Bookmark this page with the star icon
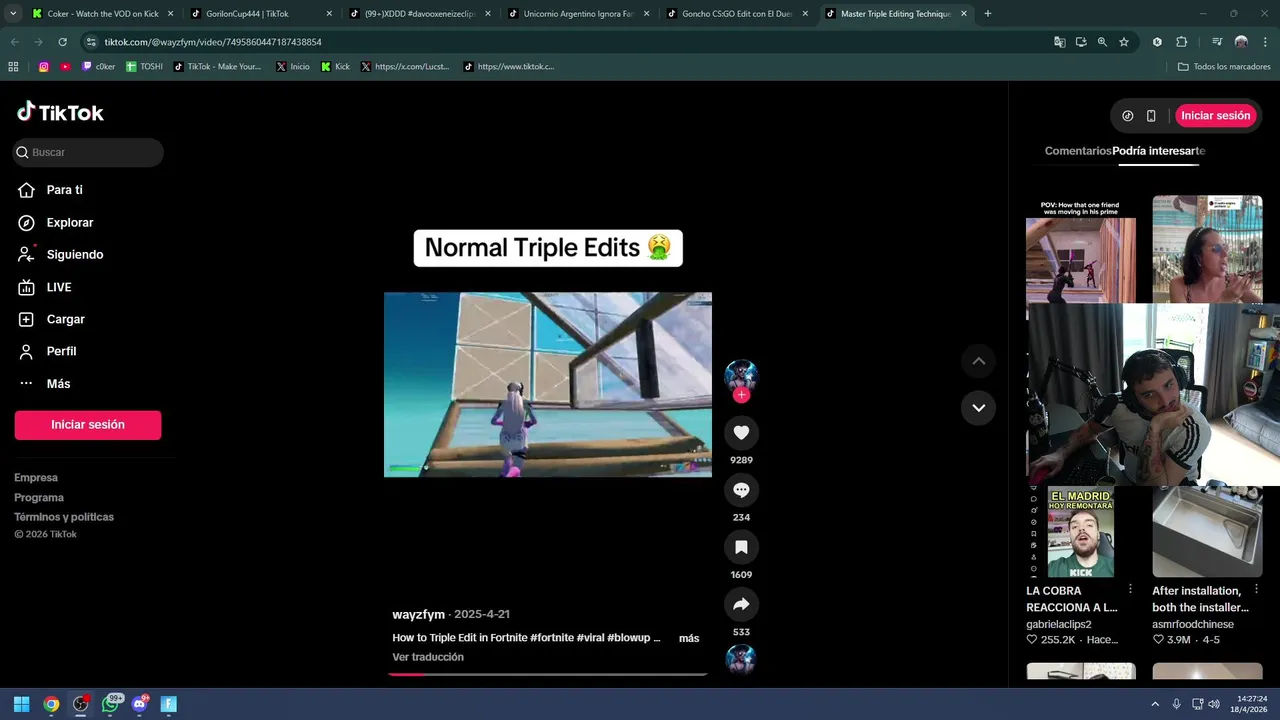1280x720 pixels. [x=1124, y=42]
